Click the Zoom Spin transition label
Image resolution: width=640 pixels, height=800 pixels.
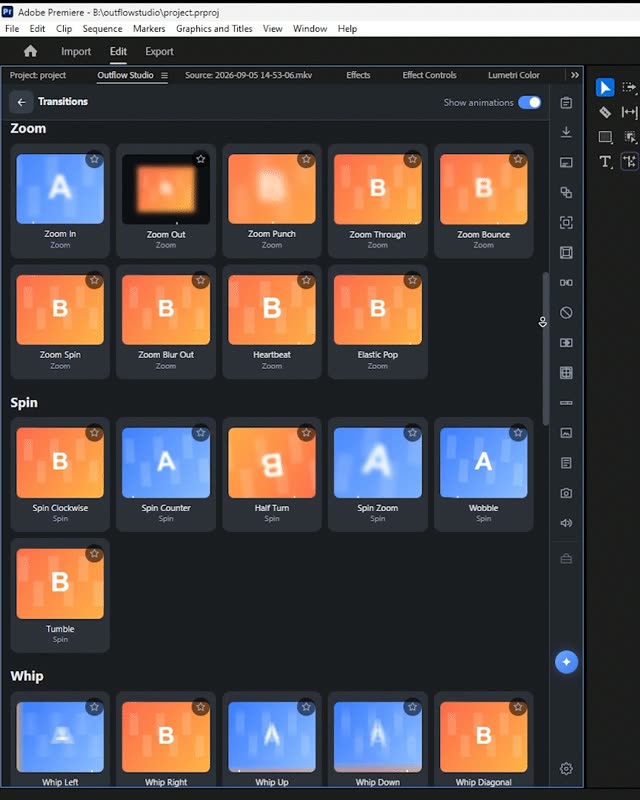pos(60,355)
